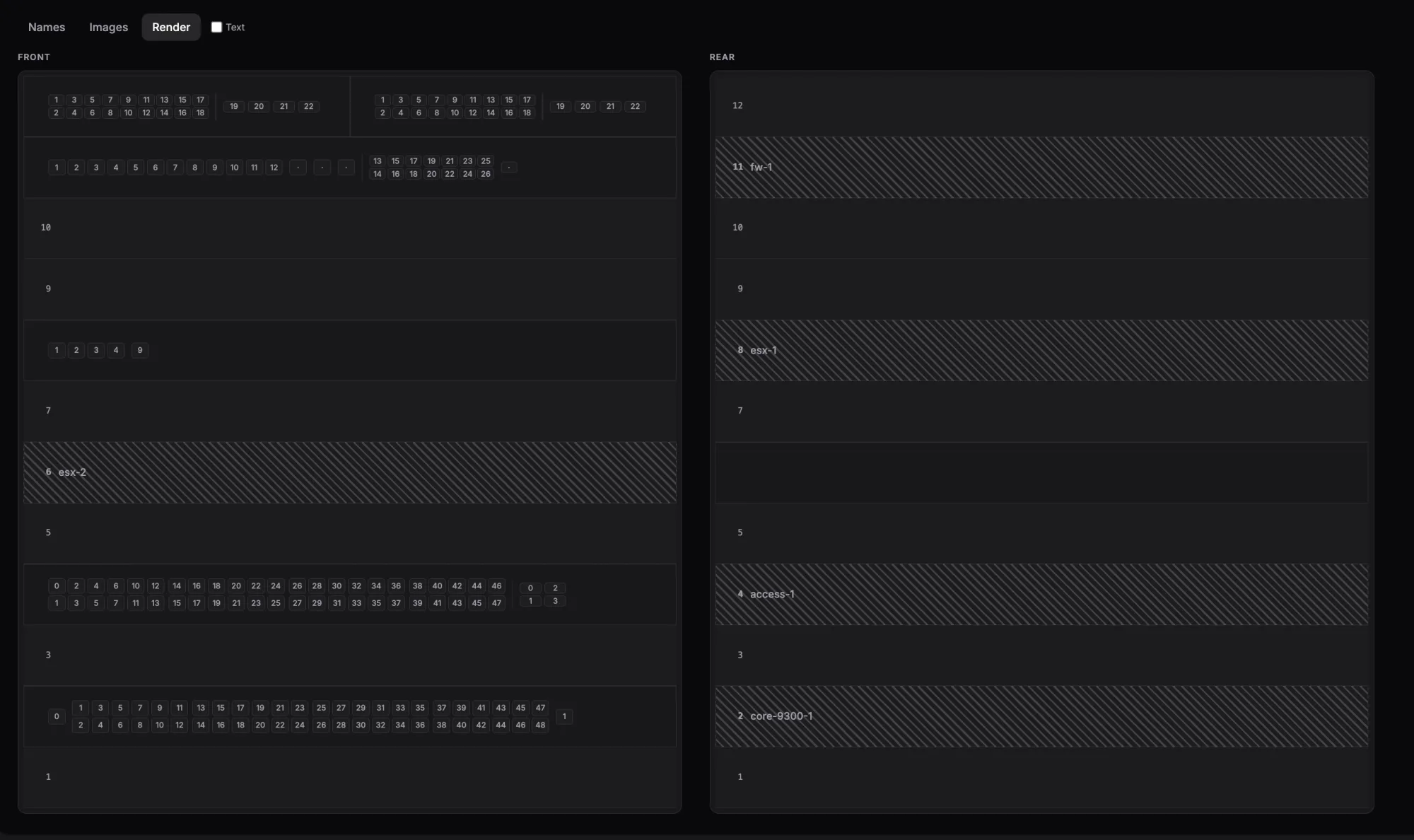This screenshot has width=1414, height=840.
Task: Click empty rear rack slot 5
Action: [x=1041, y=533]
